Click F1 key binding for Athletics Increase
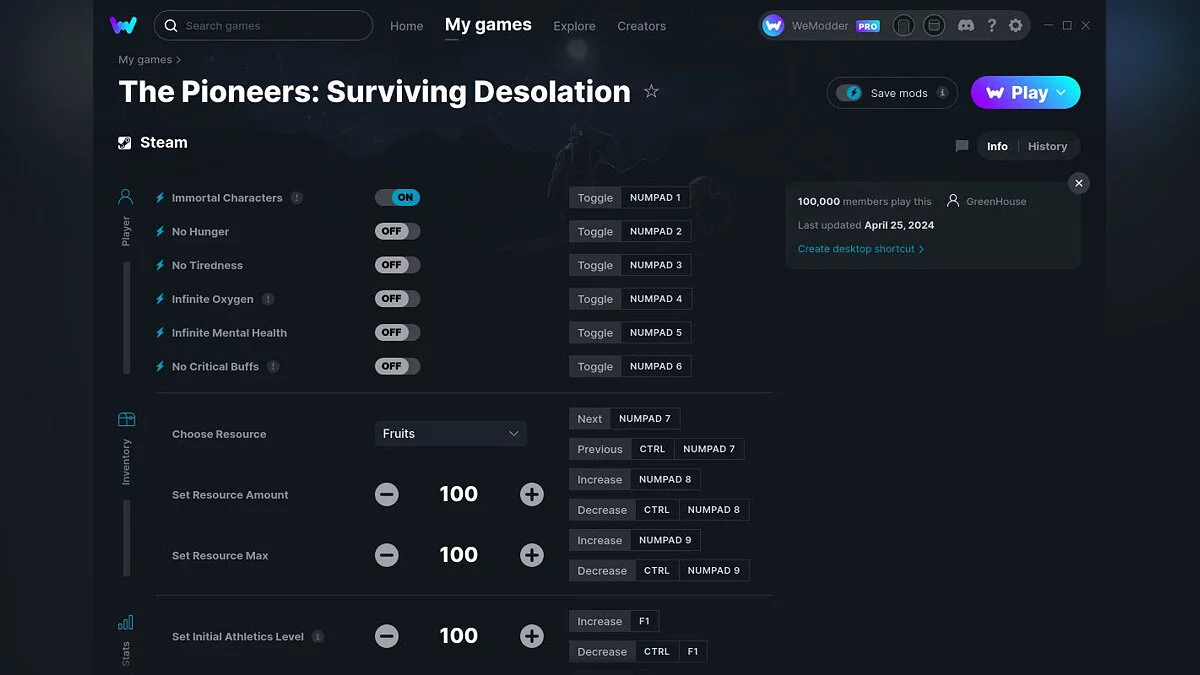Screen dimensions: 1200x675 (644, 622)
